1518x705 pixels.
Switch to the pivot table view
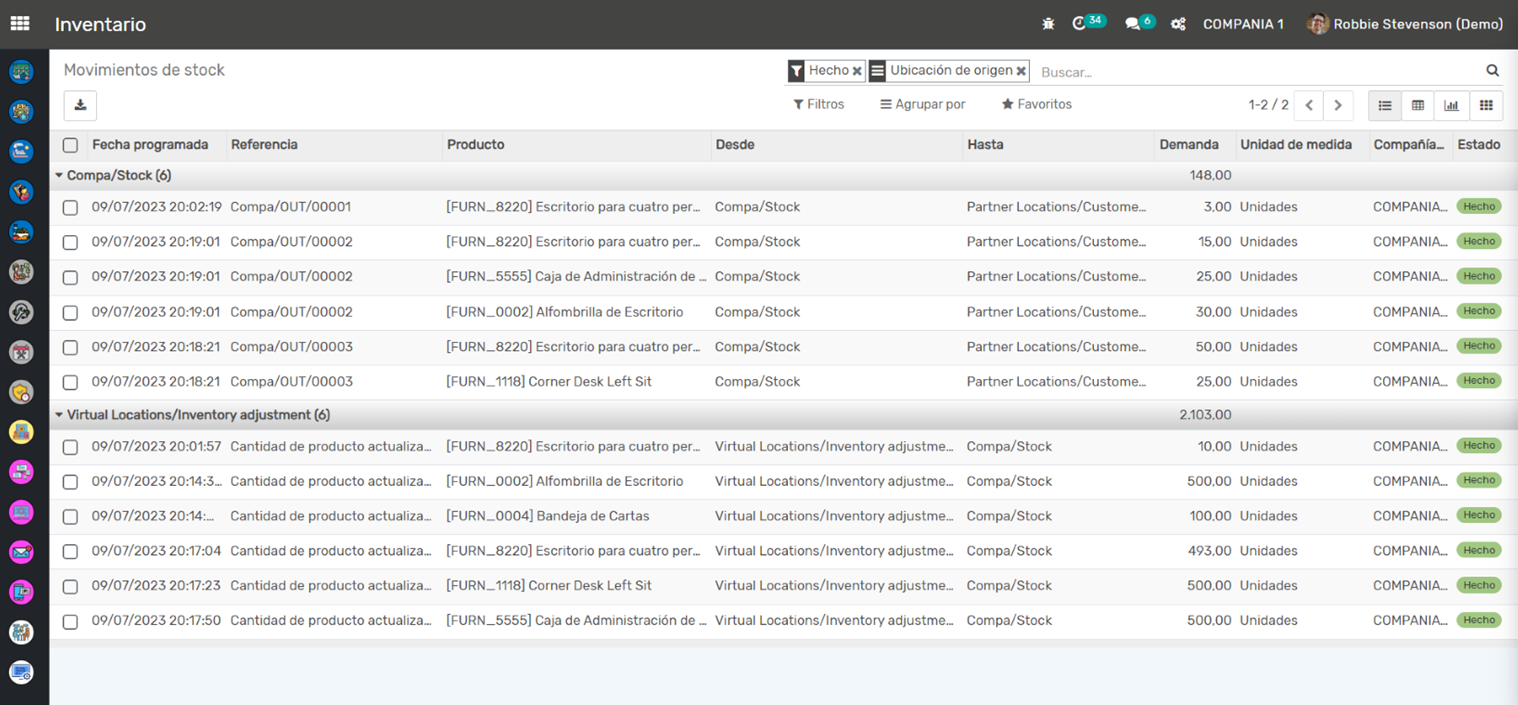(1418, 105)
